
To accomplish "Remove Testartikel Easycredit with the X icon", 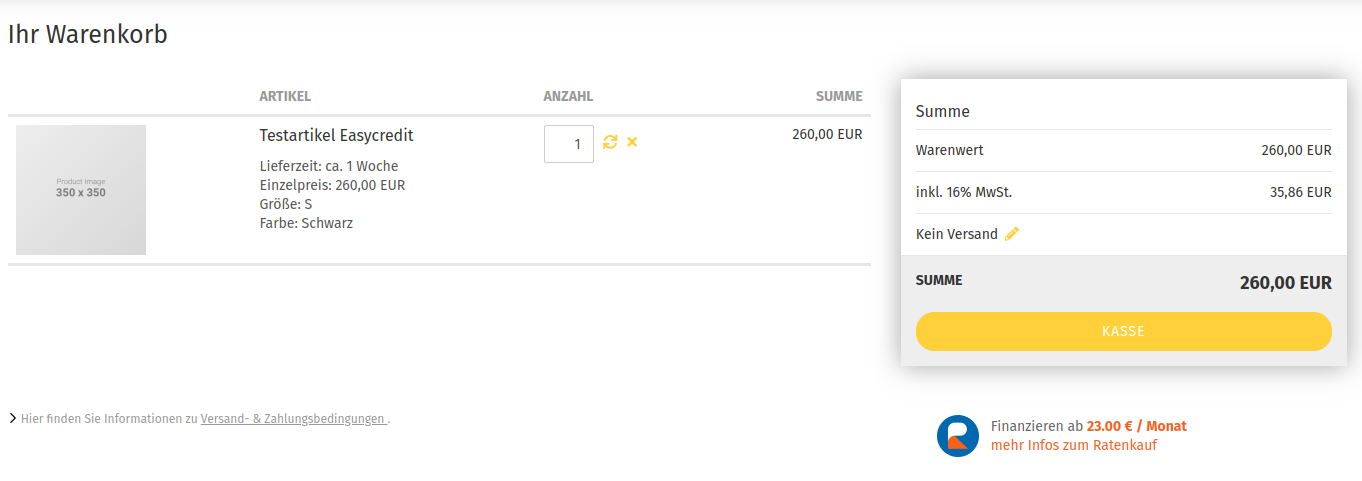I will 632,142.
